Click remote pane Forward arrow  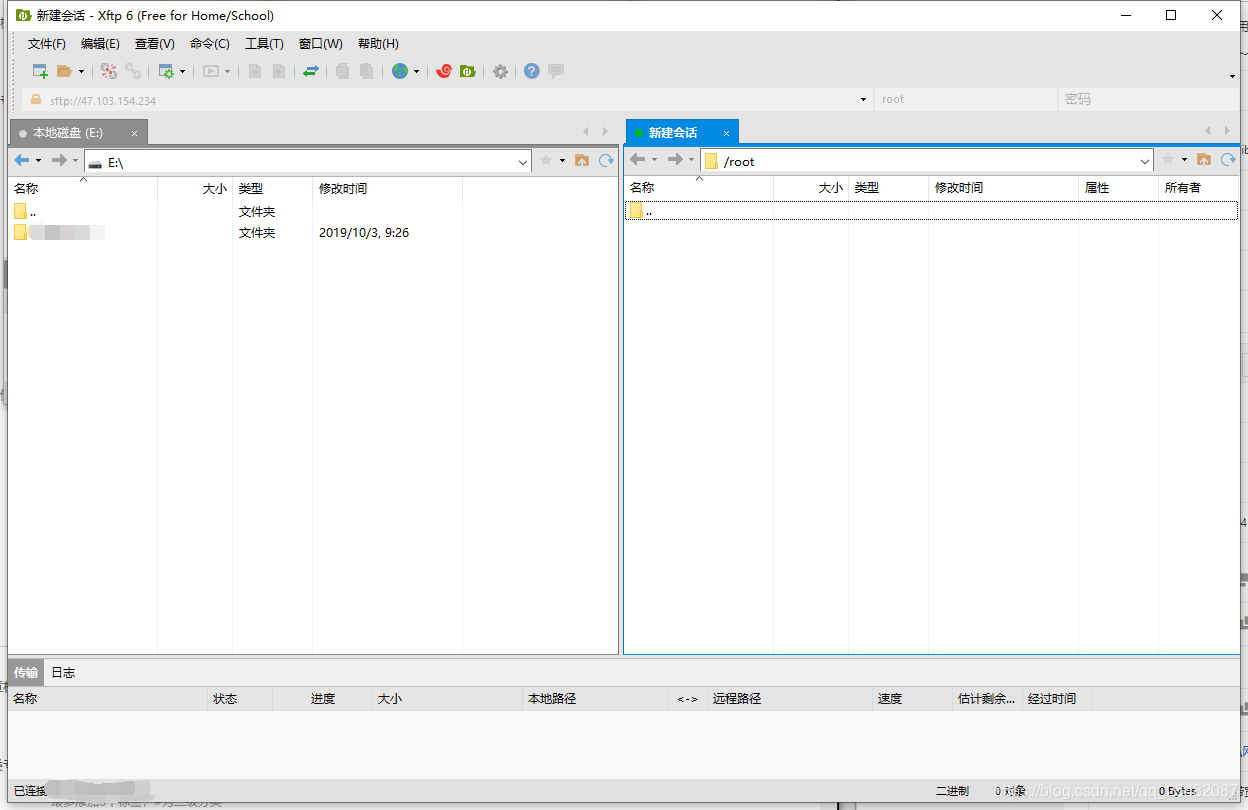coord(676,160)
